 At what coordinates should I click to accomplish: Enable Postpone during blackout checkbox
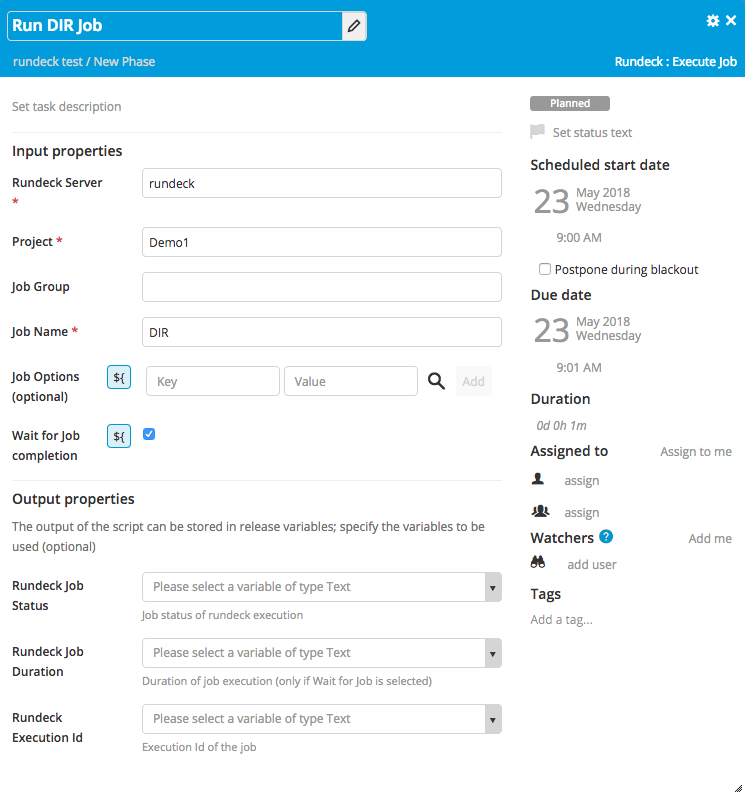click(x=545, y=269)
